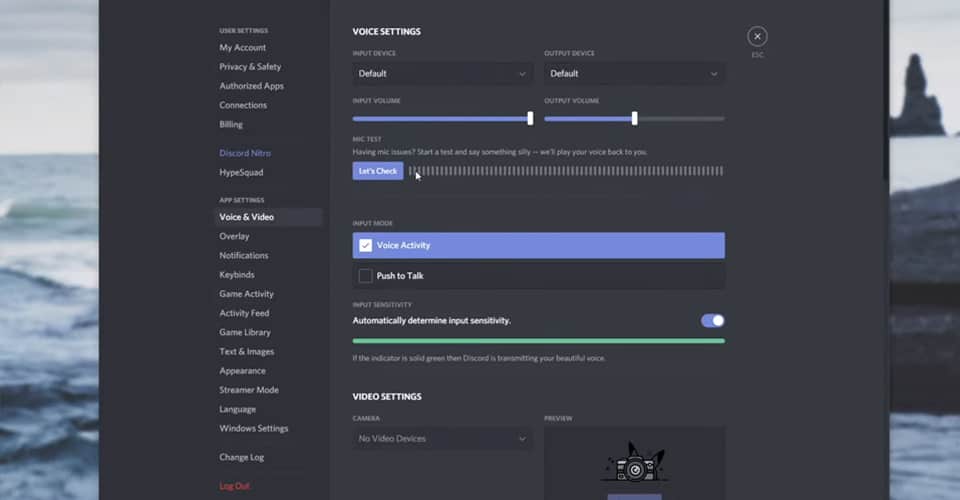Open Game Activity settings
The height and width of the screenshot is (500, 960).
[246, 294]
